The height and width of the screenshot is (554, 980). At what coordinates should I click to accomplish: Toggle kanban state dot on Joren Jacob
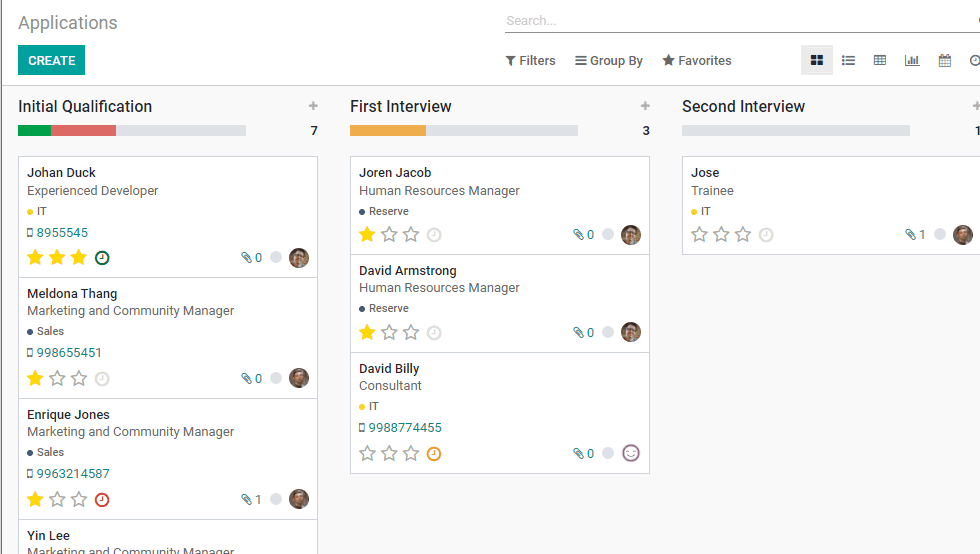pyautogui.click(x=608, y=234)
